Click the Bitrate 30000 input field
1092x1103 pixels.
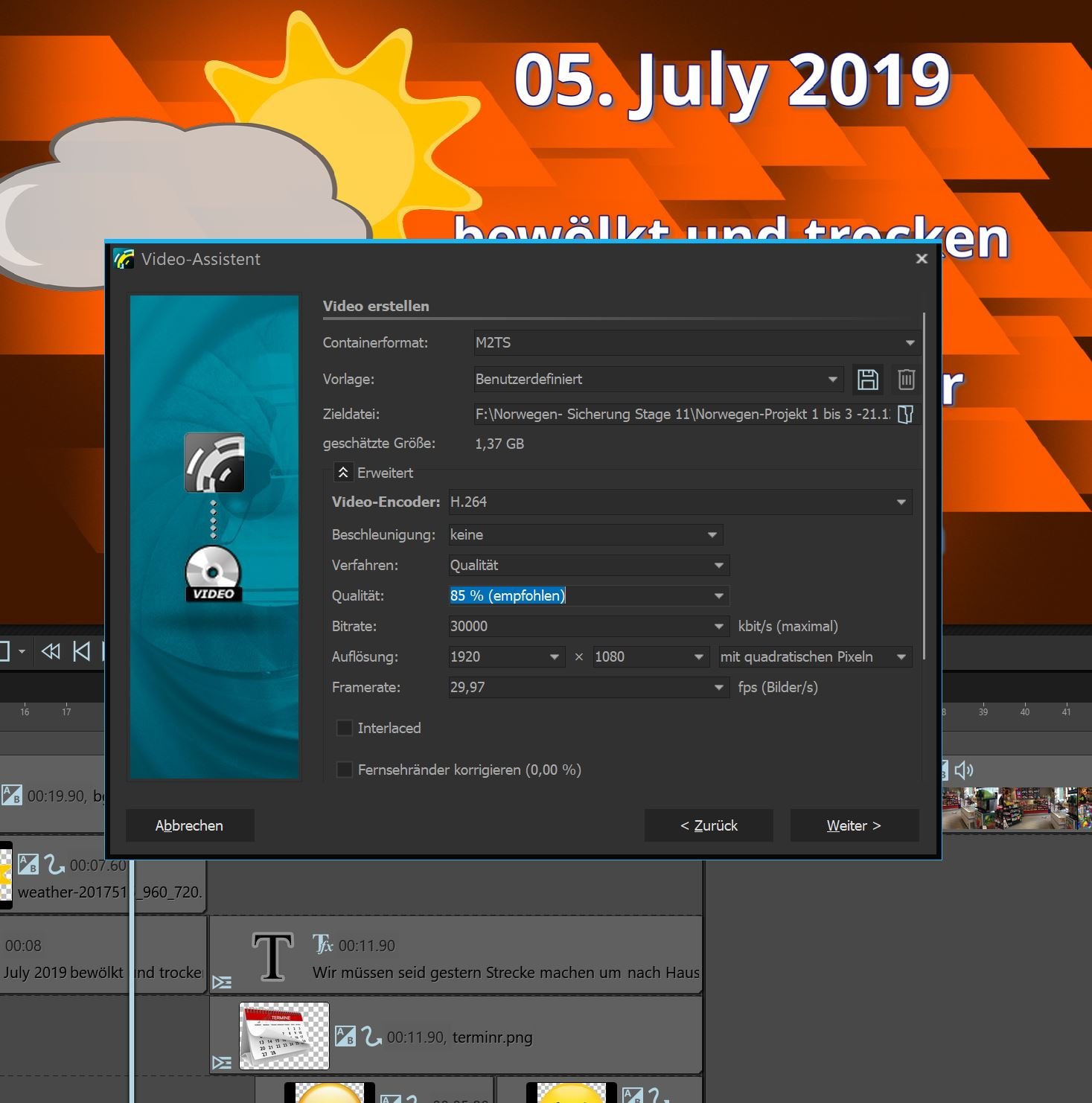[x=577, y=627]
